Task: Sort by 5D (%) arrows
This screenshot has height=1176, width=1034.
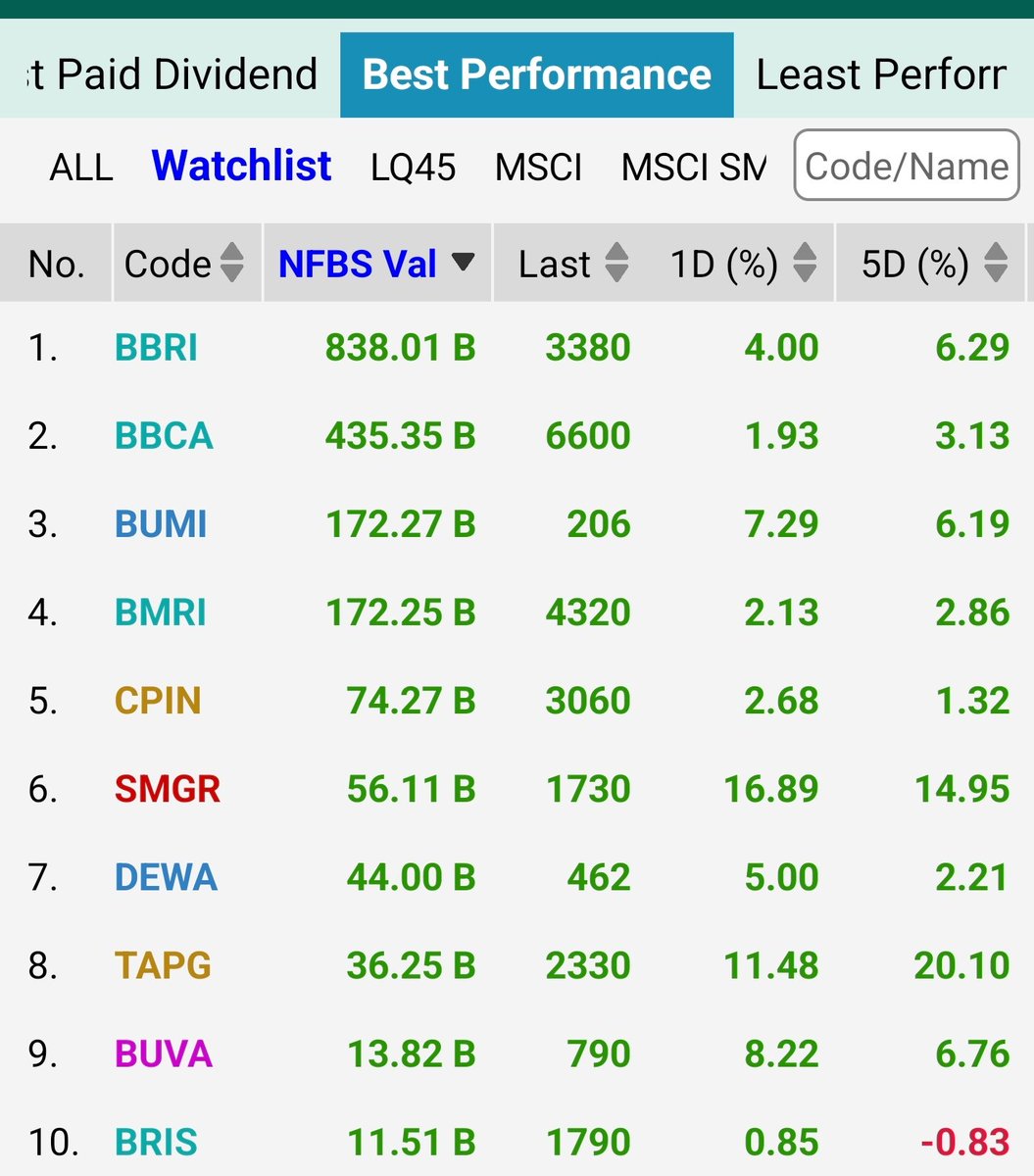Action: point(996,263)
